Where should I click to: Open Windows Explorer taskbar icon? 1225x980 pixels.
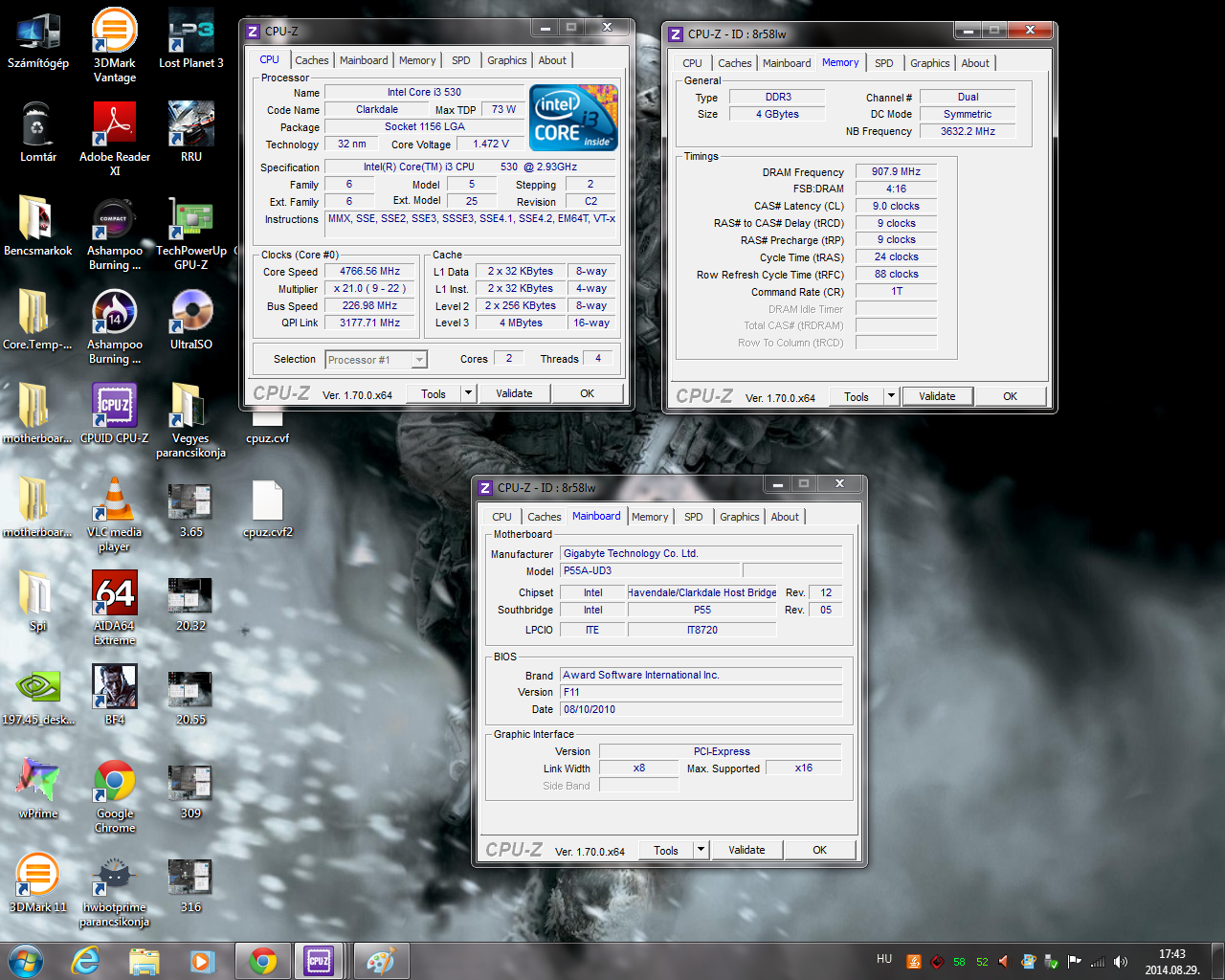coord(145,961)
